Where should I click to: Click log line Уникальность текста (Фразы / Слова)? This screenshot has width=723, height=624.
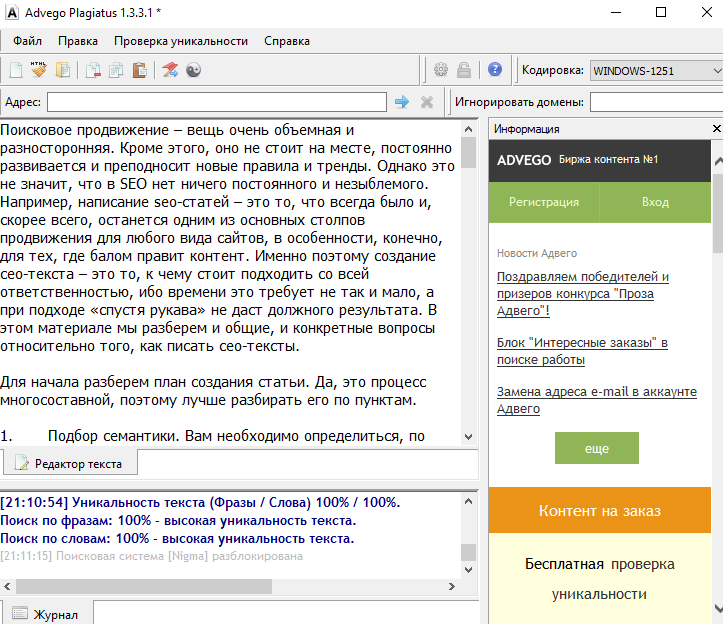[x=200, y=502]
